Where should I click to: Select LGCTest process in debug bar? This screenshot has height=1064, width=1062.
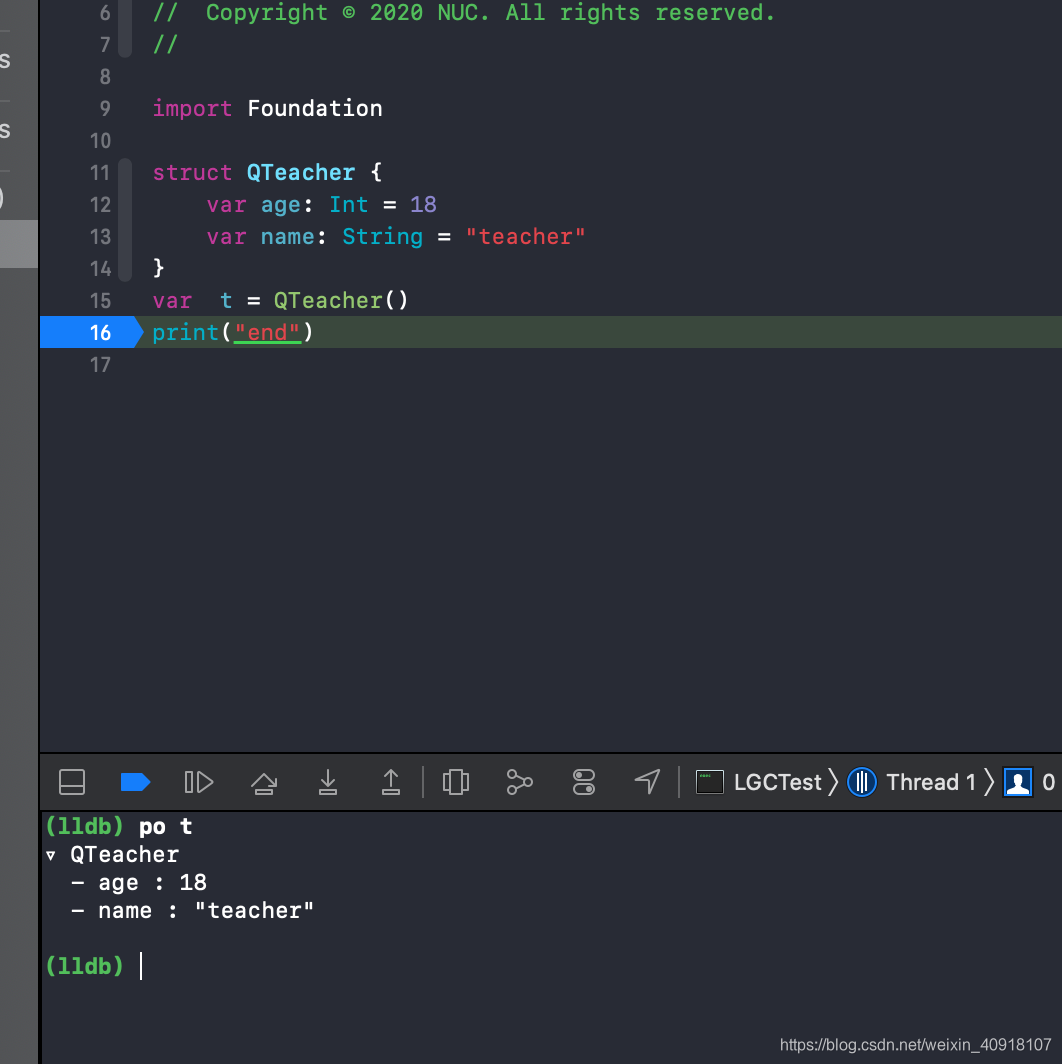(759, 782)
